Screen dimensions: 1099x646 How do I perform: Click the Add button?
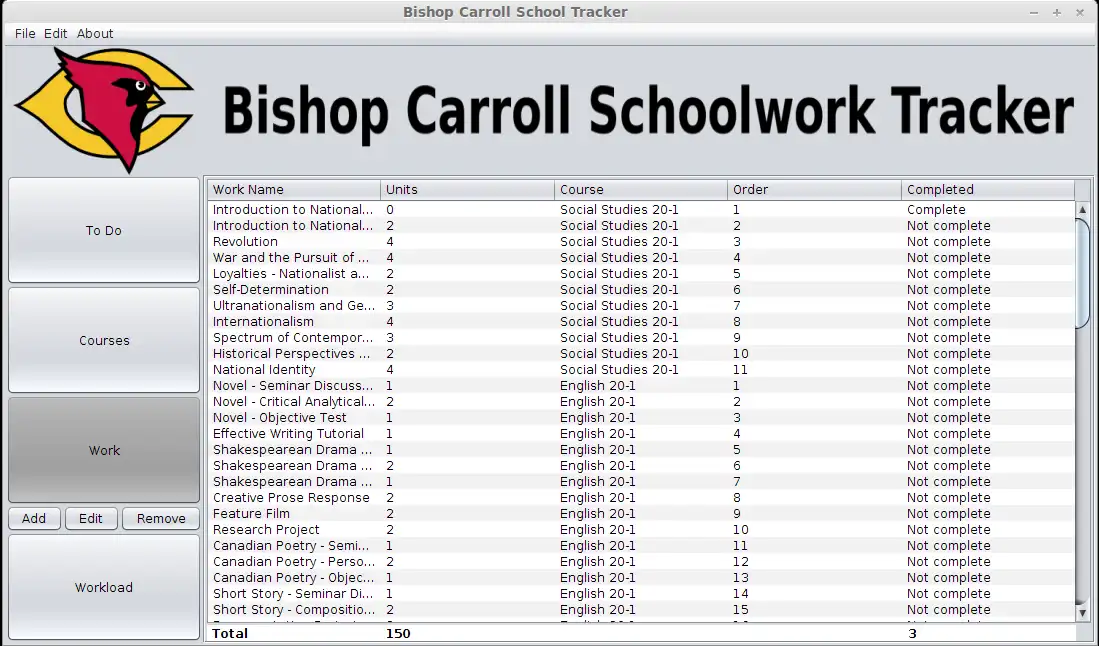point(34,518)
